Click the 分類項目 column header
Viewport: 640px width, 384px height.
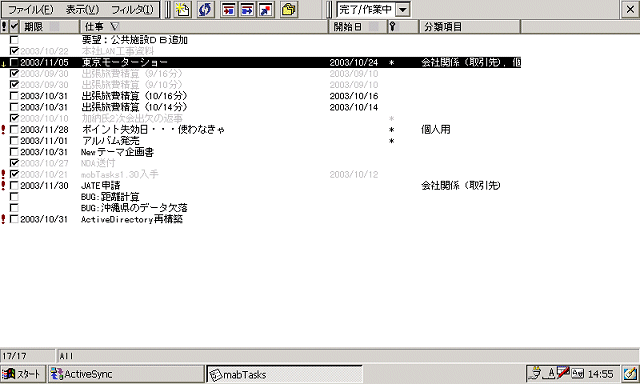pos(469,27)
